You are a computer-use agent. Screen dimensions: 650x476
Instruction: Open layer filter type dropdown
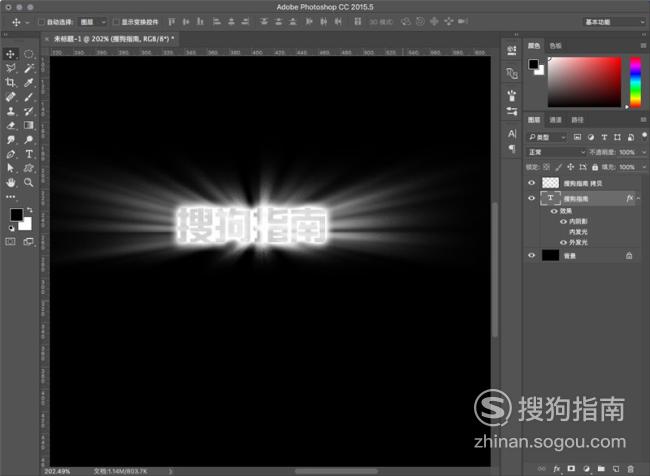coord(547,137)
